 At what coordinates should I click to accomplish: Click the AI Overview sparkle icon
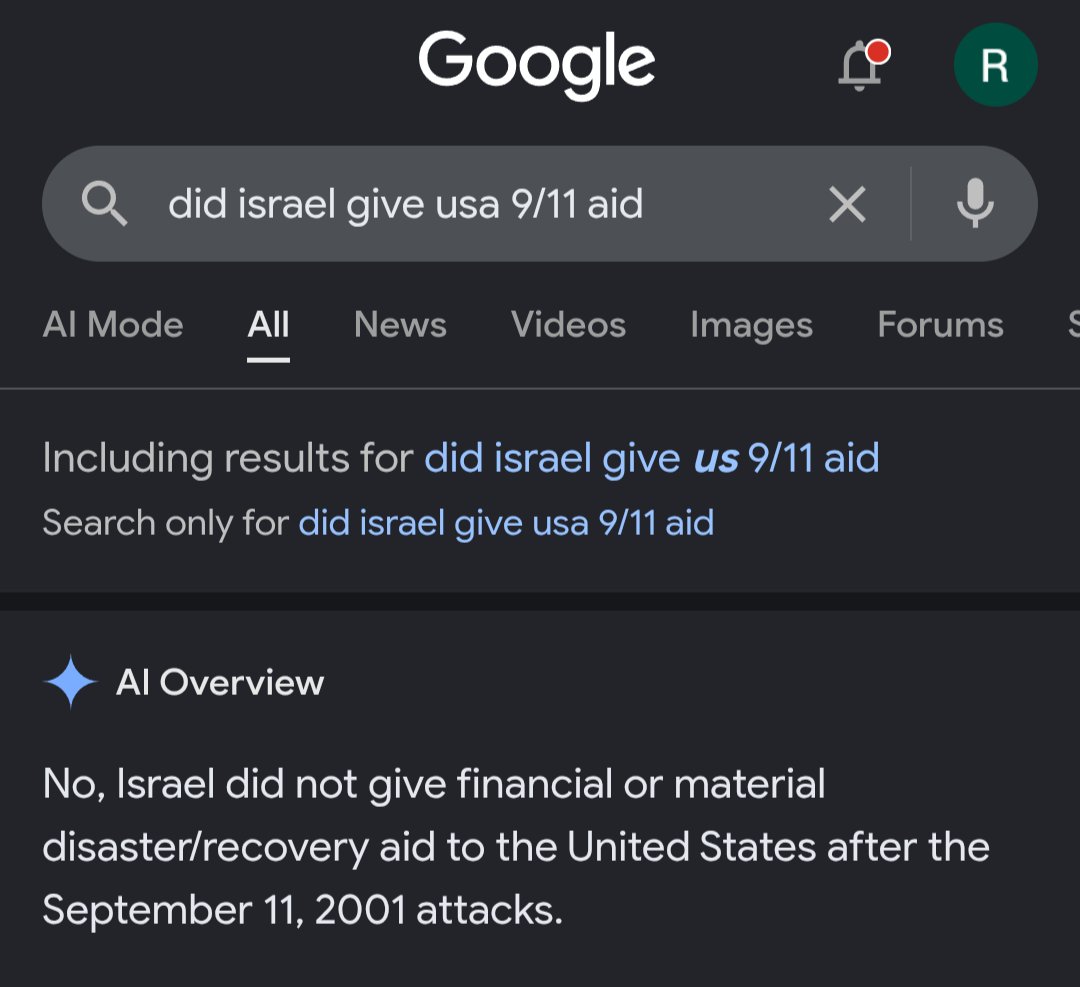point(71,682)
